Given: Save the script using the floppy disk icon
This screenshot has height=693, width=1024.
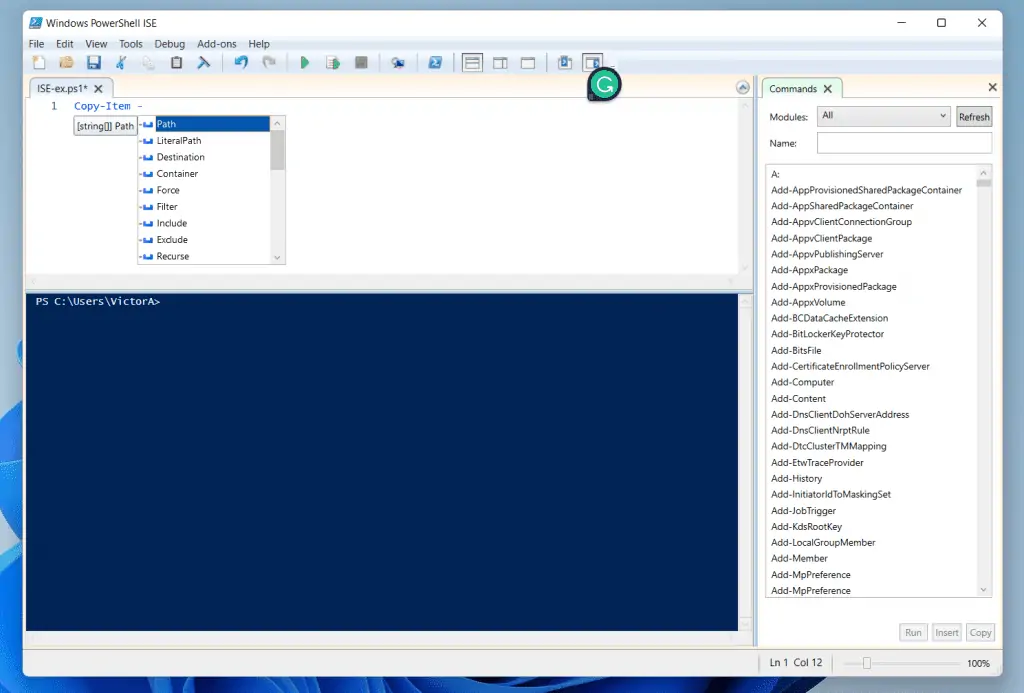Looking at the screenshot, I should (94, 63).
